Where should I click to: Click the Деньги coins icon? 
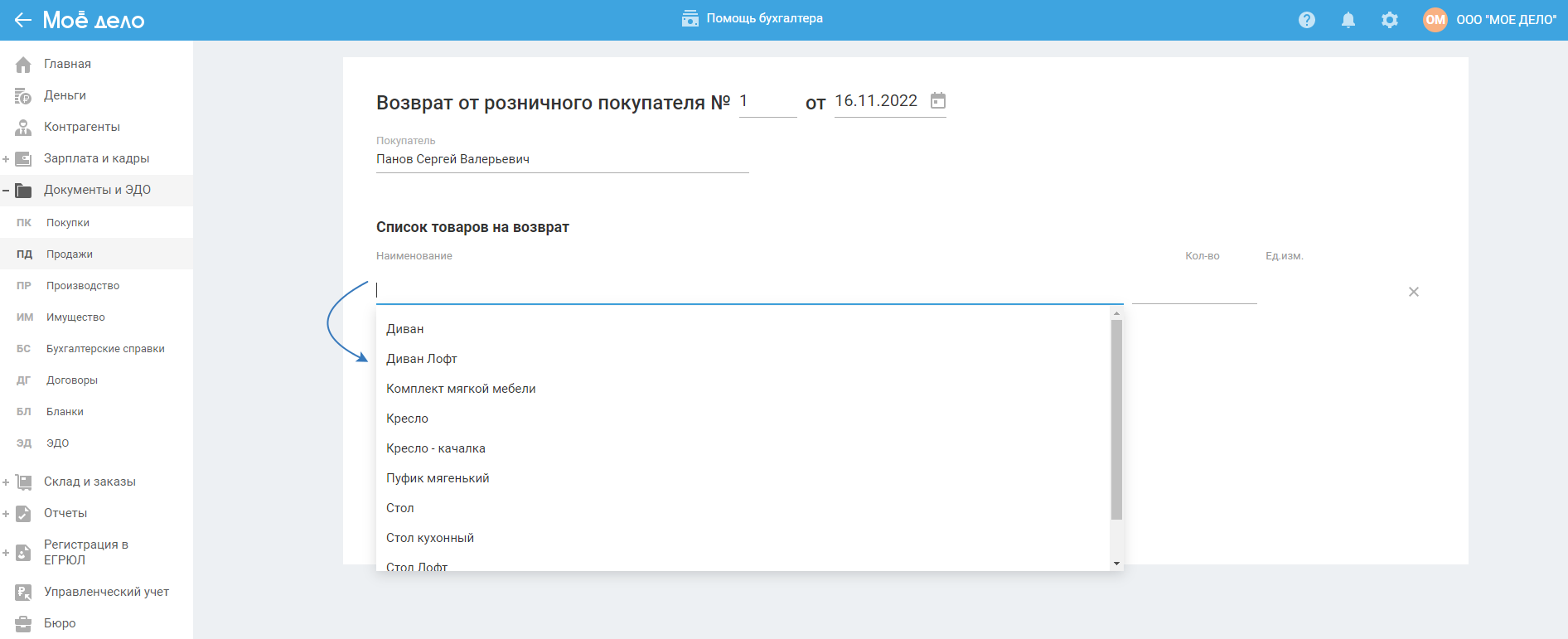click(23, 95)
